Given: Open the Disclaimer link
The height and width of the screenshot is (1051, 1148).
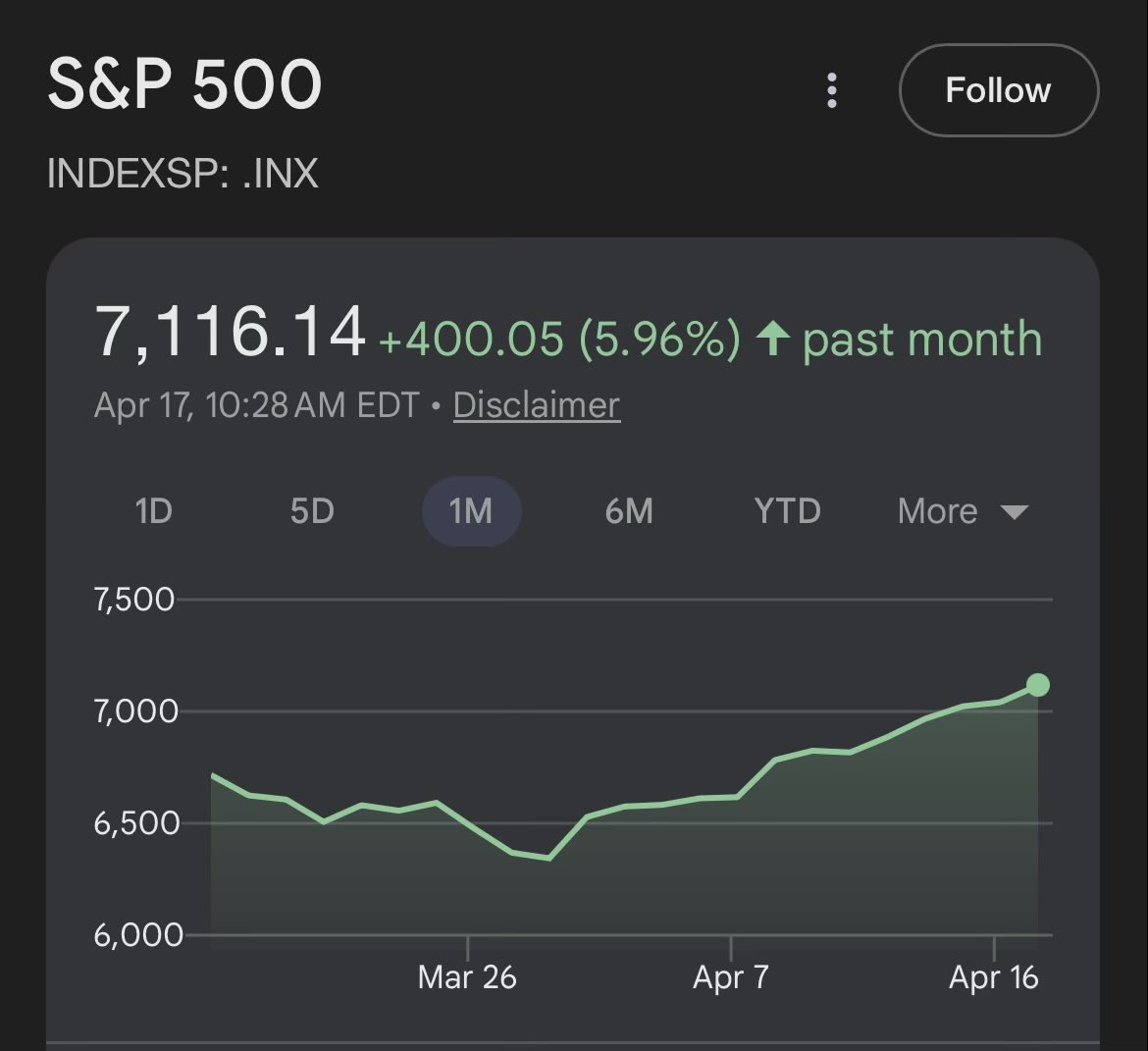Looking at the screenshot, I should click(536, 405).
